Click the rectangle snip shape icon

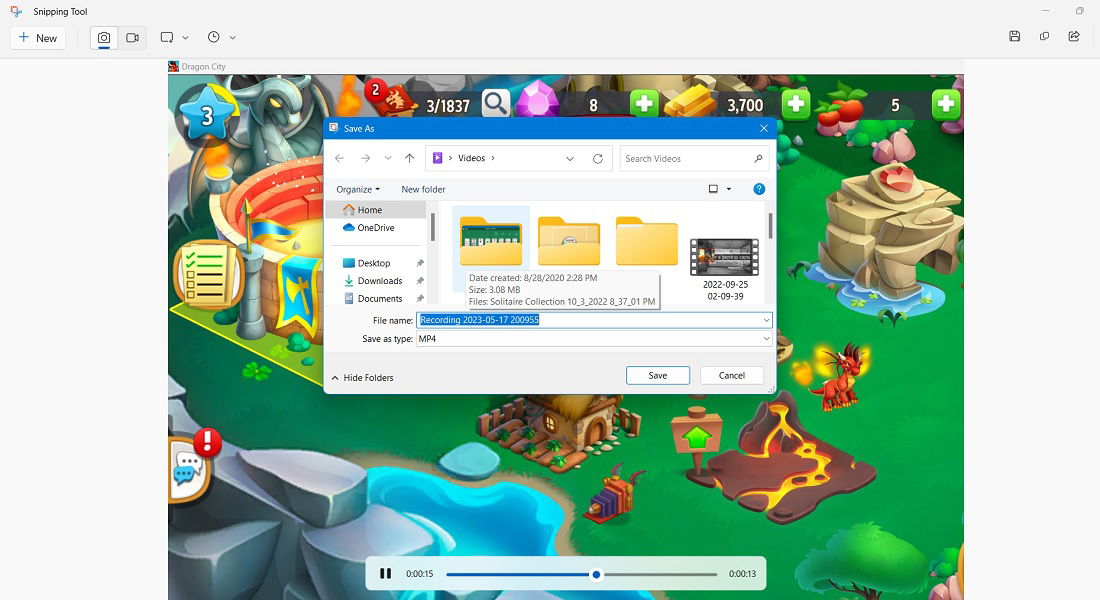coord(166,37)
